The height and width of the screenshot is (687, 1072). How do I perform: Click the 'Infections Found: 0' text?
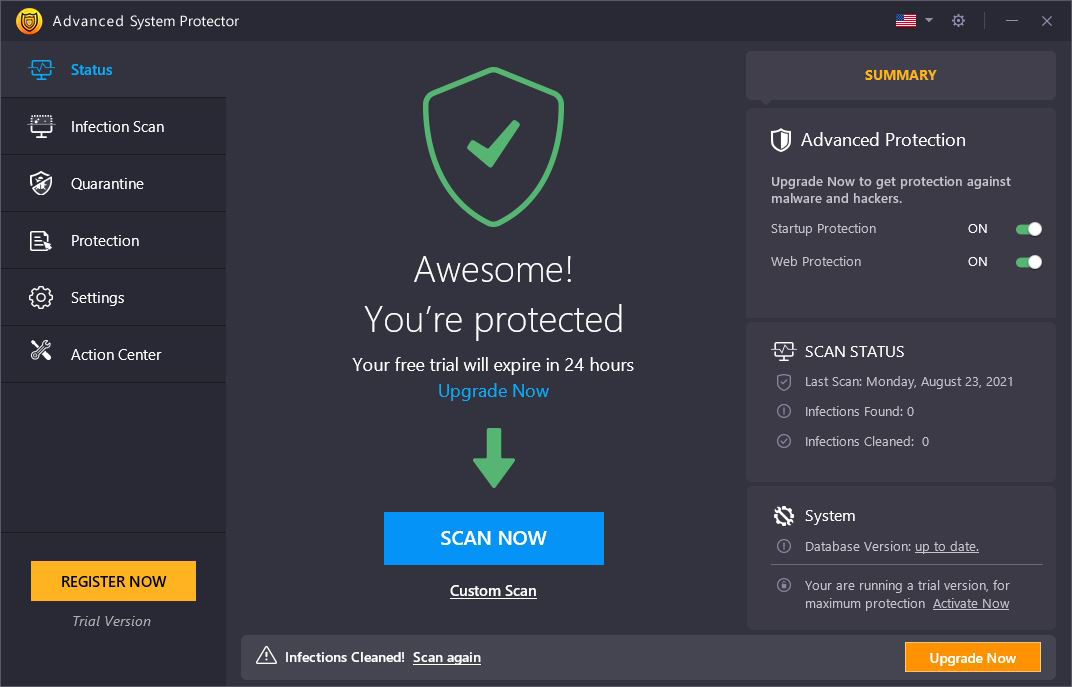(859, 412)
